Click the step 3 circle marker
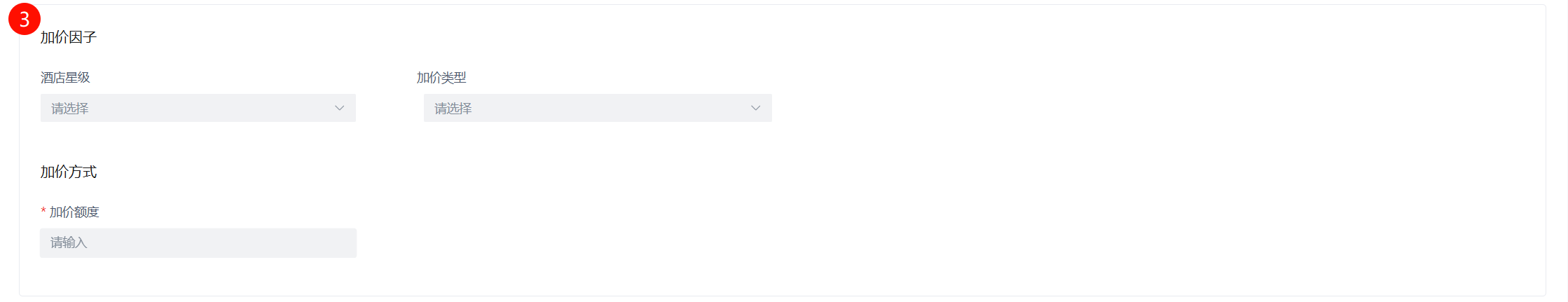This screenshot has width=1568, height=302. click(x=25, y=19)
